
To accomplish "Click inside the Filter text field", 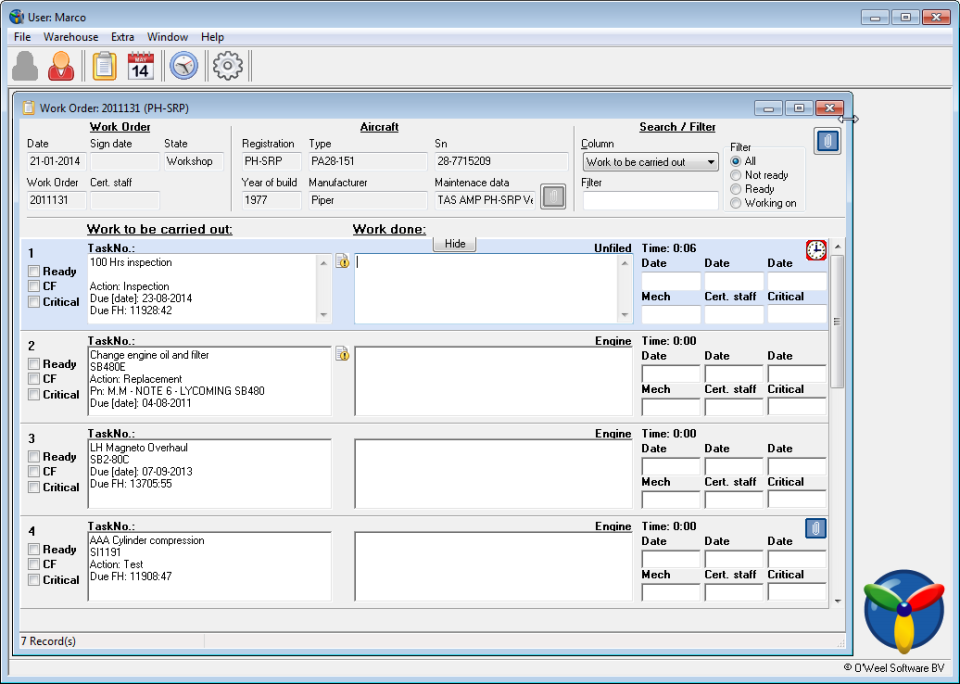I will pos(650,200).
